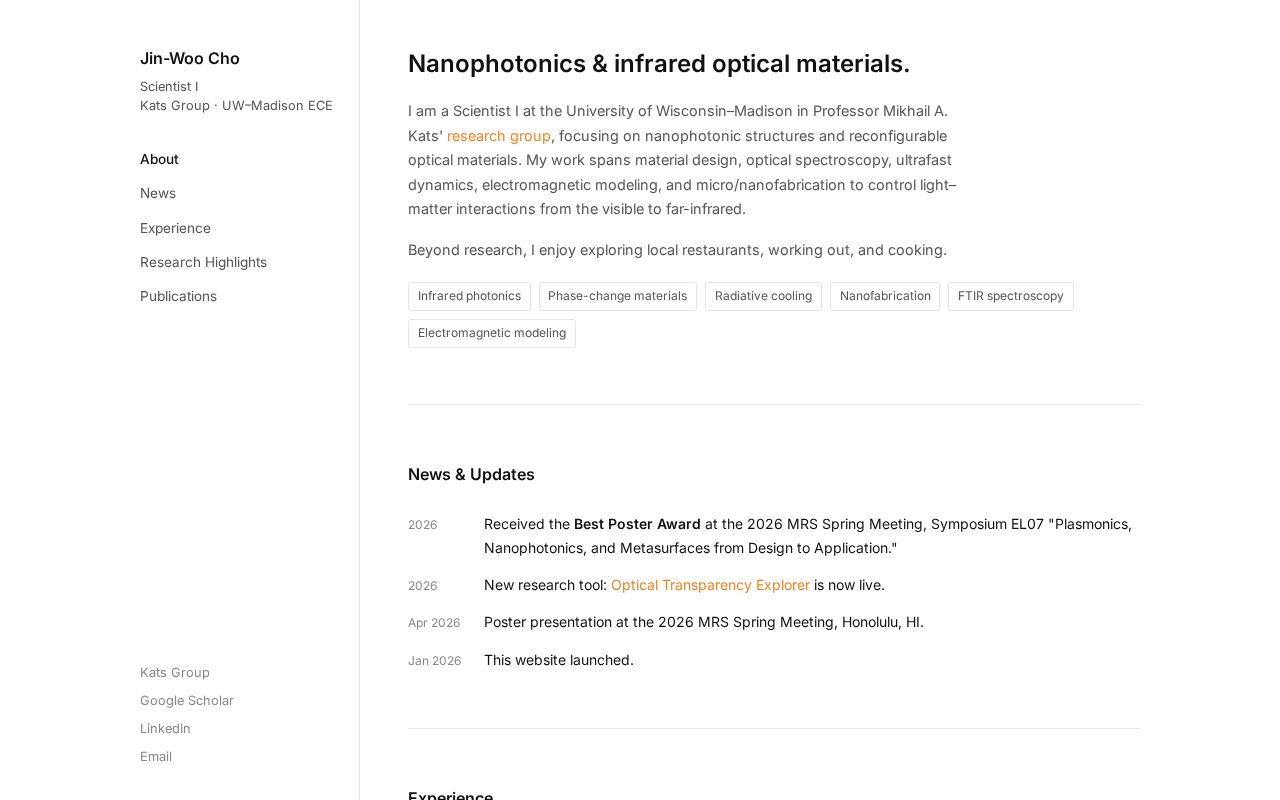Select Publications in the sidebar
The height and width of the screenshot is (800, 1280).
[178, 296]
